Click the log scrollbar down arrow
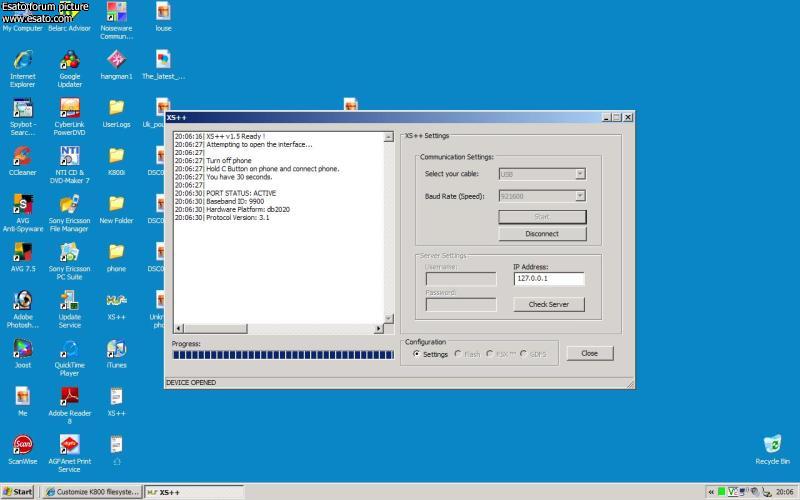The height and width of the screenshot is (500, 800). tap(389, 319)
